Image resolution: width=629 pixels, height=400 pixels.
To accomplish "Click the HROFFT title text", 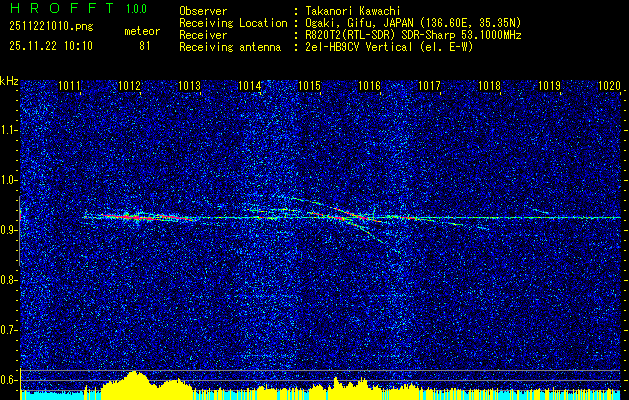I will [x=62, y=8].
